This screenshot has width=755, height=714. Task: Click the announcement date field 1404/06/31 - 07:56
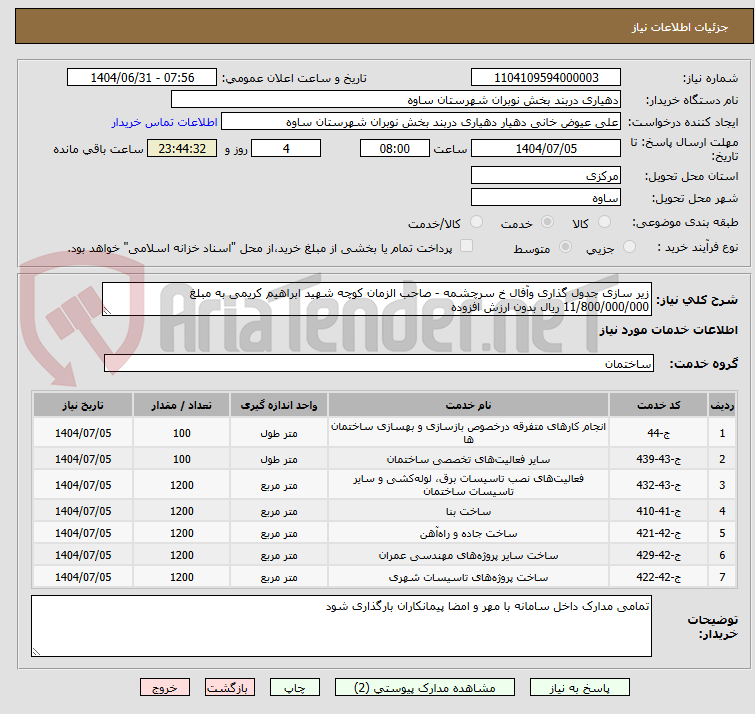[x=142, y=78]
